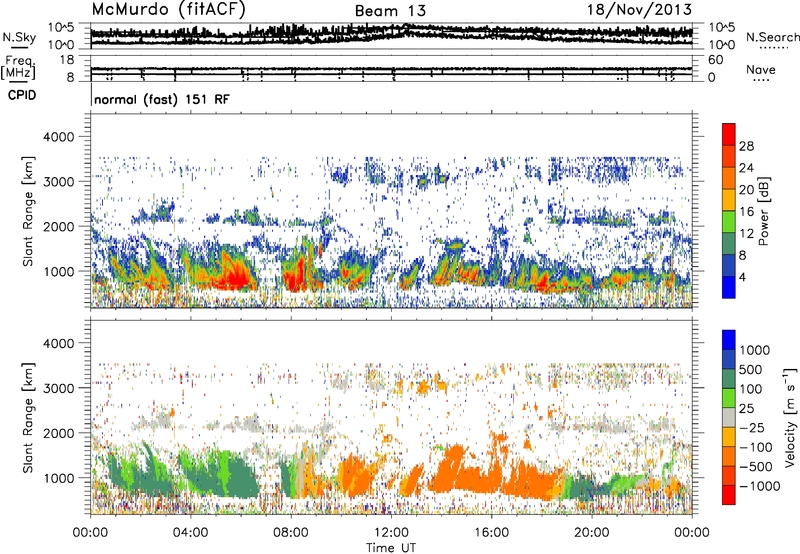Select the 16:00 time tick label
This screenshot has width=800, height=554.
pos(491,533)
